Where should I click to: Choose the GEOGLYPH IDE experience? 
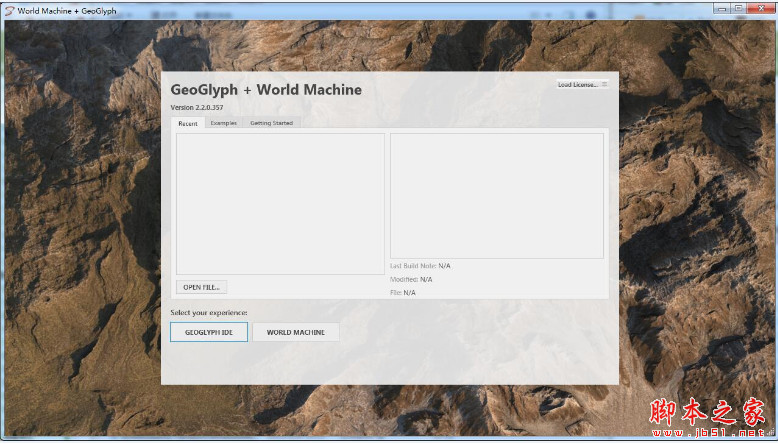[209, 332]
